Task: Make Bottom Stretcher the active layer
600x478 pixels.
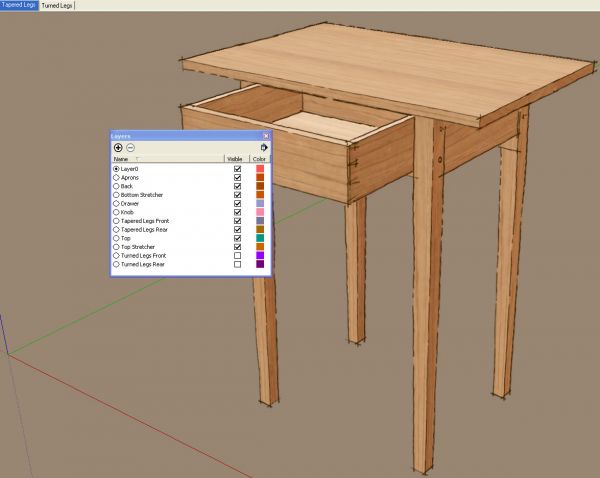Action: [116, 195]
